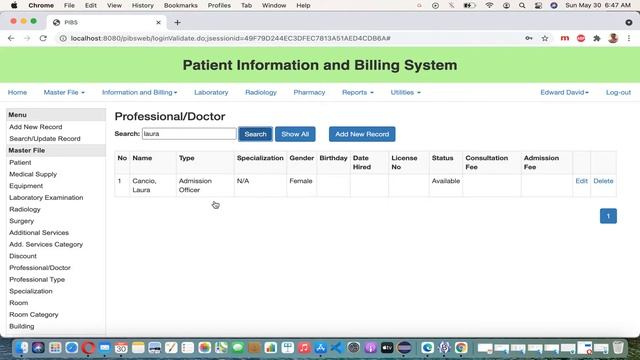The height and width of the screenshot is (360, 640).
Task: Close the PIBS browser tab
Action: 158,22
